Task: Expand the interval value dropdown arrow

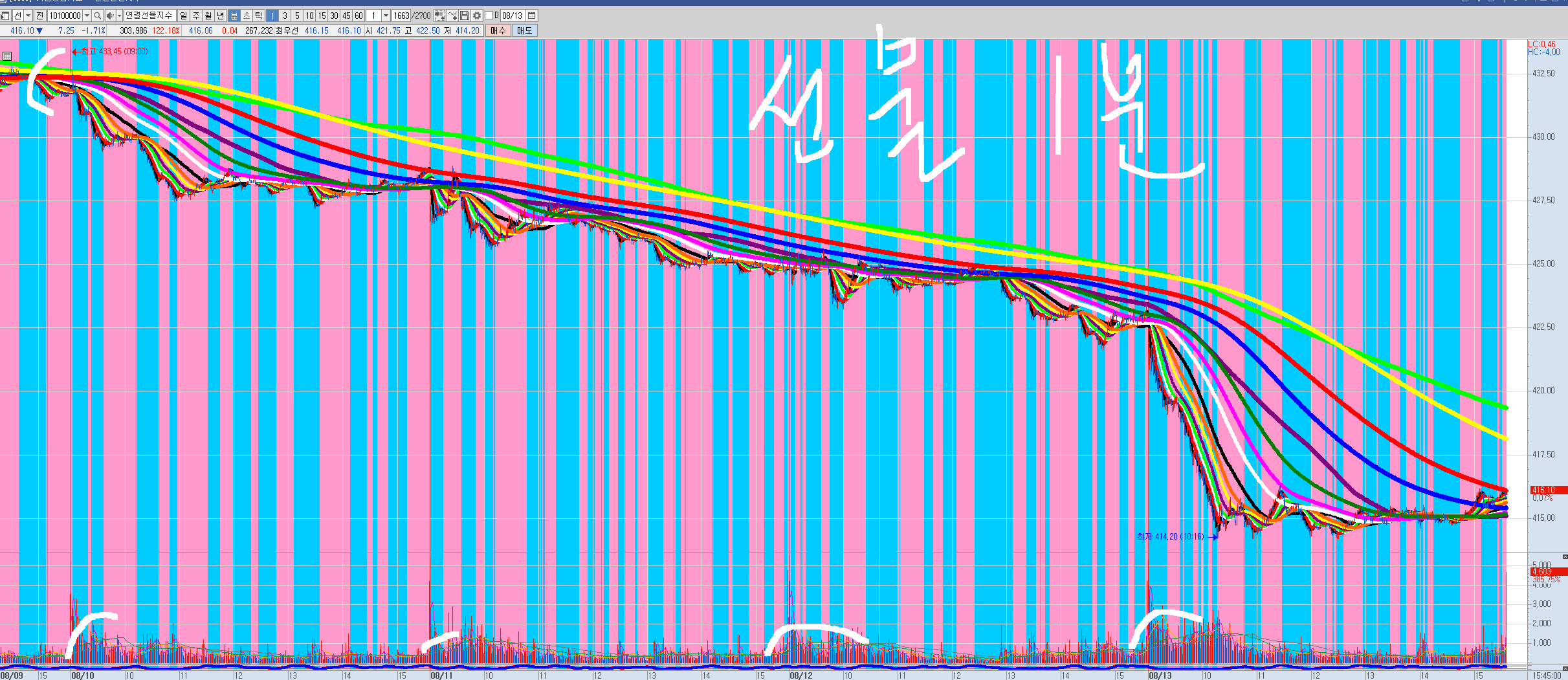Action: pyautogui.click(x=386, y=16)
